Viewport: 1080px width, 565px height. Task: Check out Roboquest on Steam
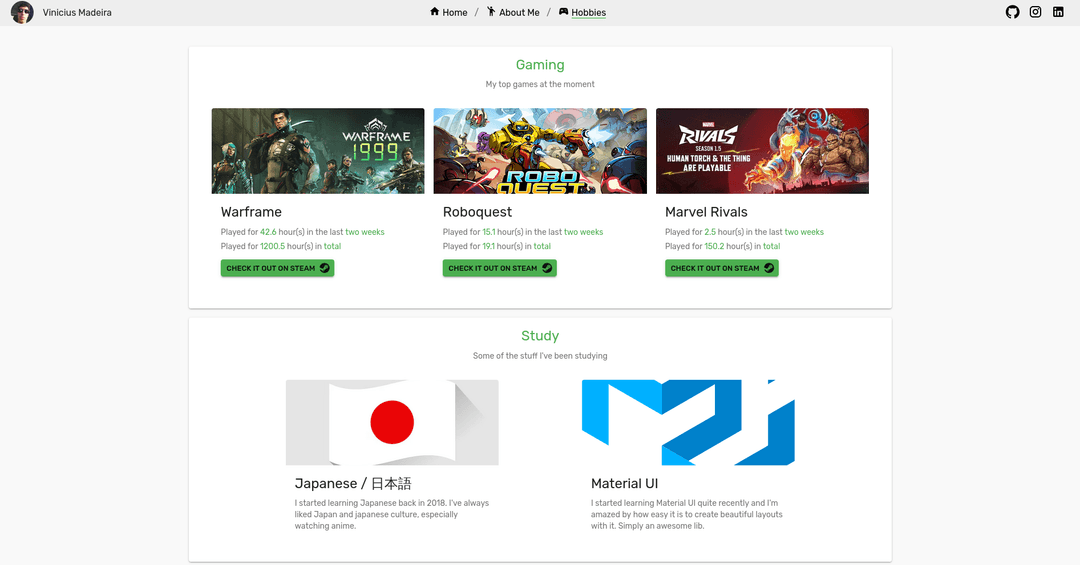click(x=499, y=268)
